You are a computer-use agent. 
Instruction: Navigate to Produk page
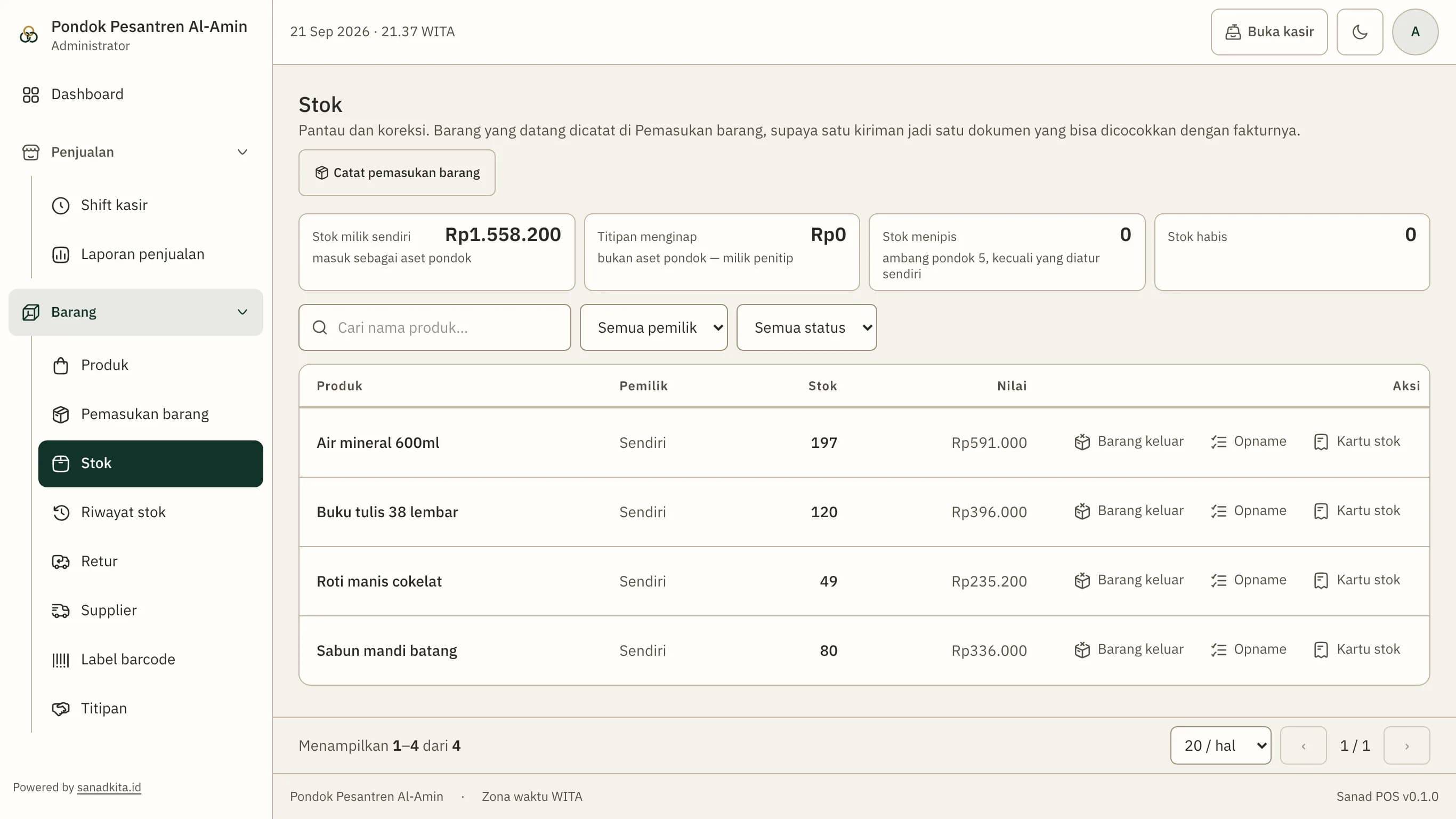[x=150, y=365]
